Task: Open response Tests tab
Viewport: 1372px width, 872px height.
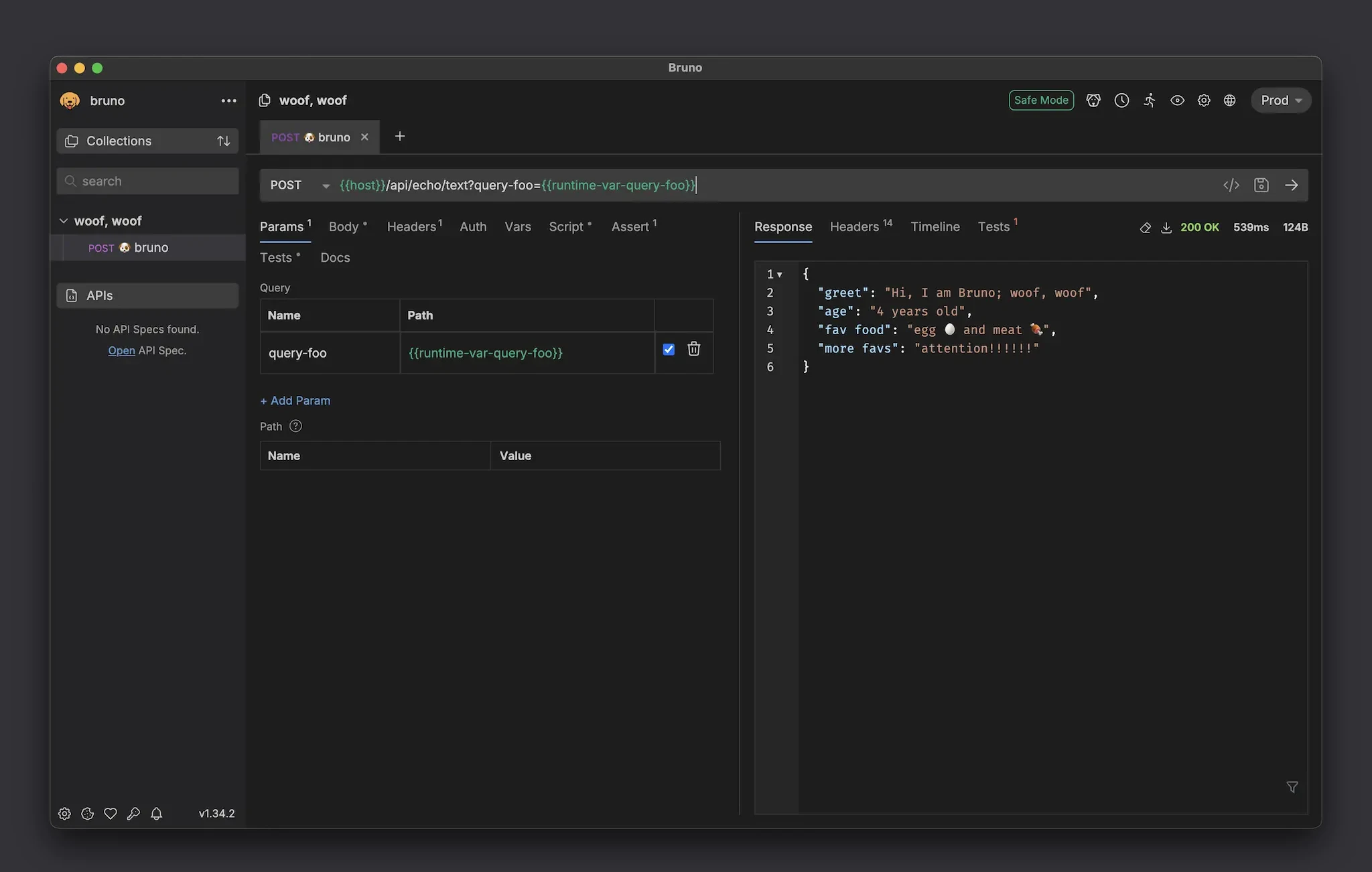Action: [998, 227]
